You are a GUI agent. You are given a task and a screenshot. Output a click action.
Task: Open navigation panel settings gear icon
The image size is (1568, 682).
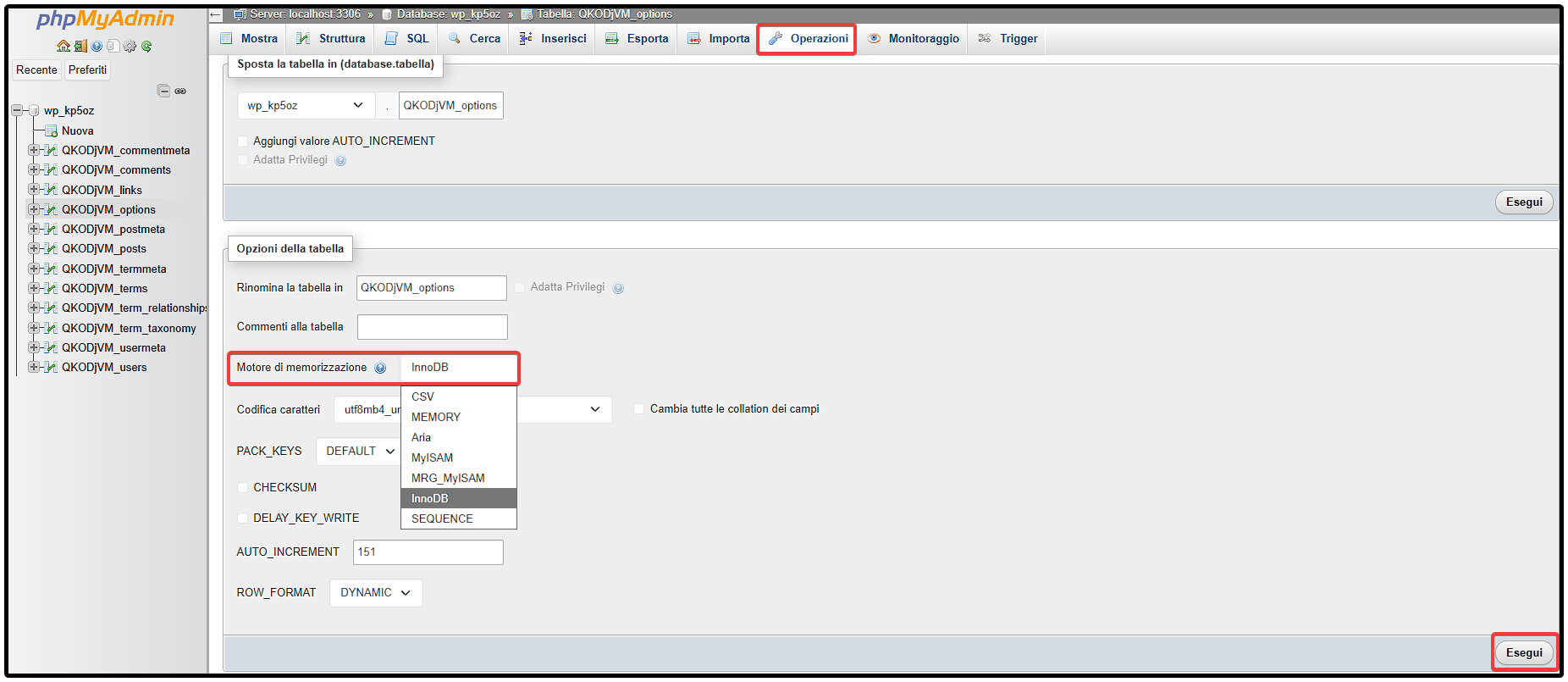(x=130, y=46)
